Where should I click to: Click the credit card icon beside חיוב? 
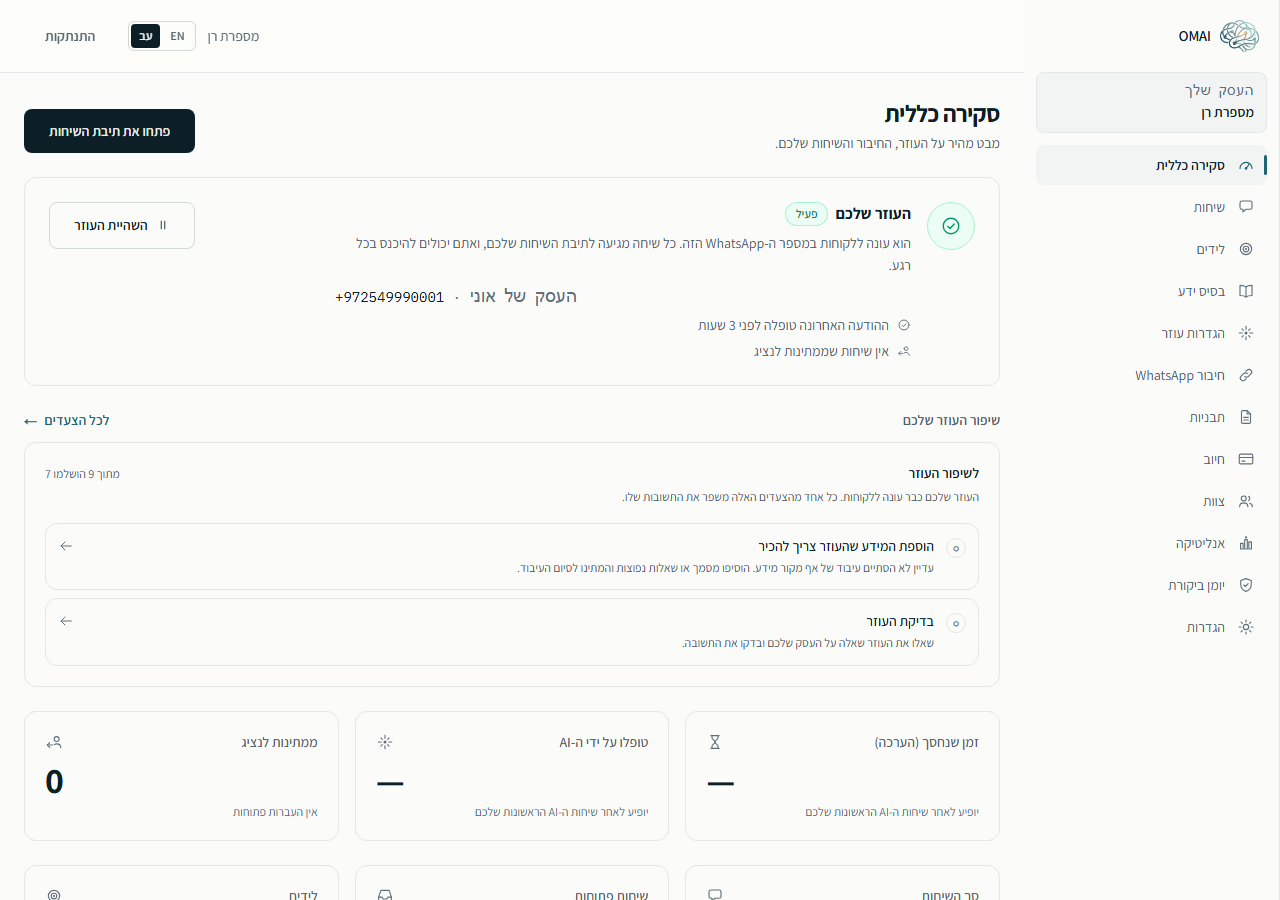click(x=1245, y=459)
